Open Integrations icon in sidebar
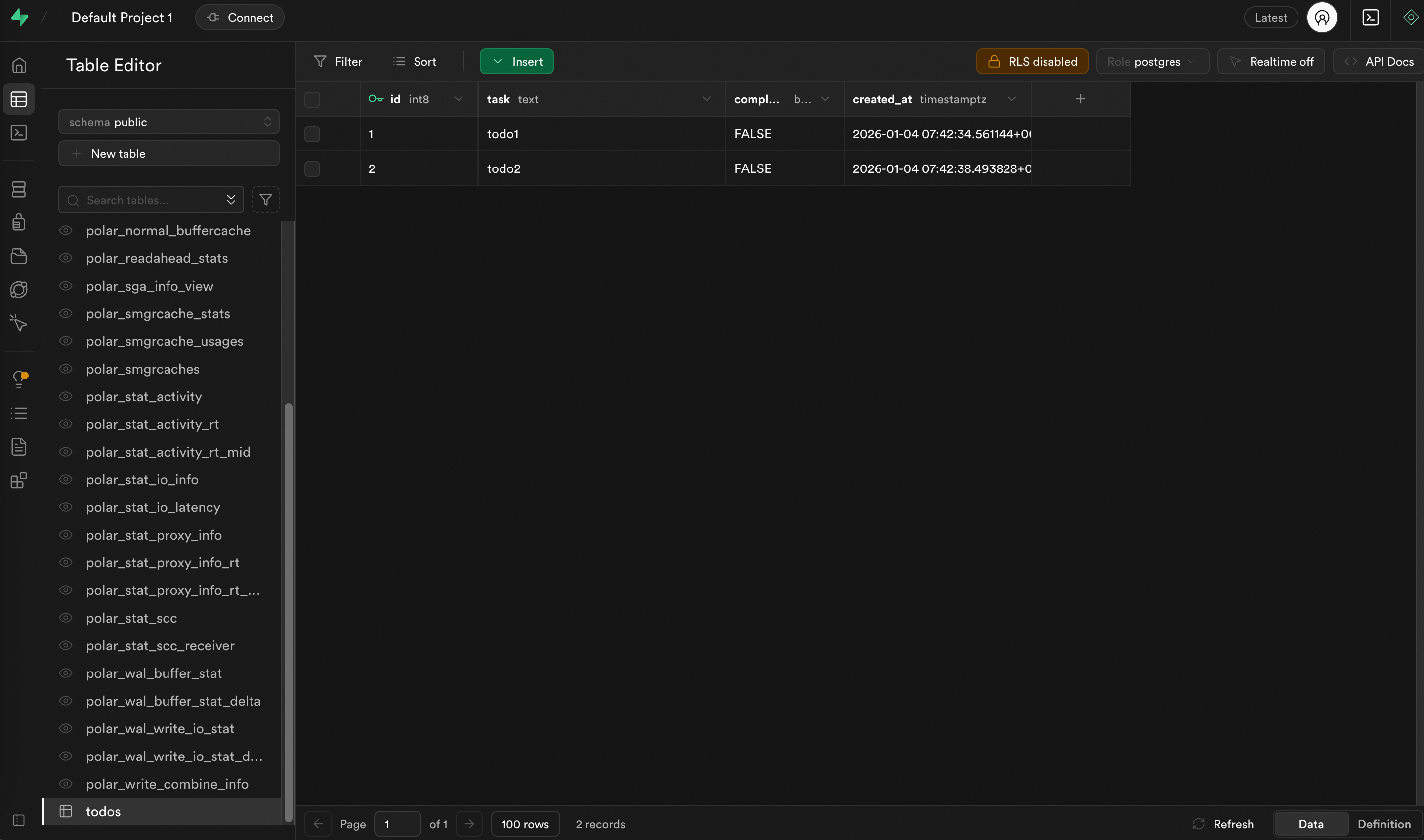Viewport: 1424px width, 840px height. click(x=19, y=481)
